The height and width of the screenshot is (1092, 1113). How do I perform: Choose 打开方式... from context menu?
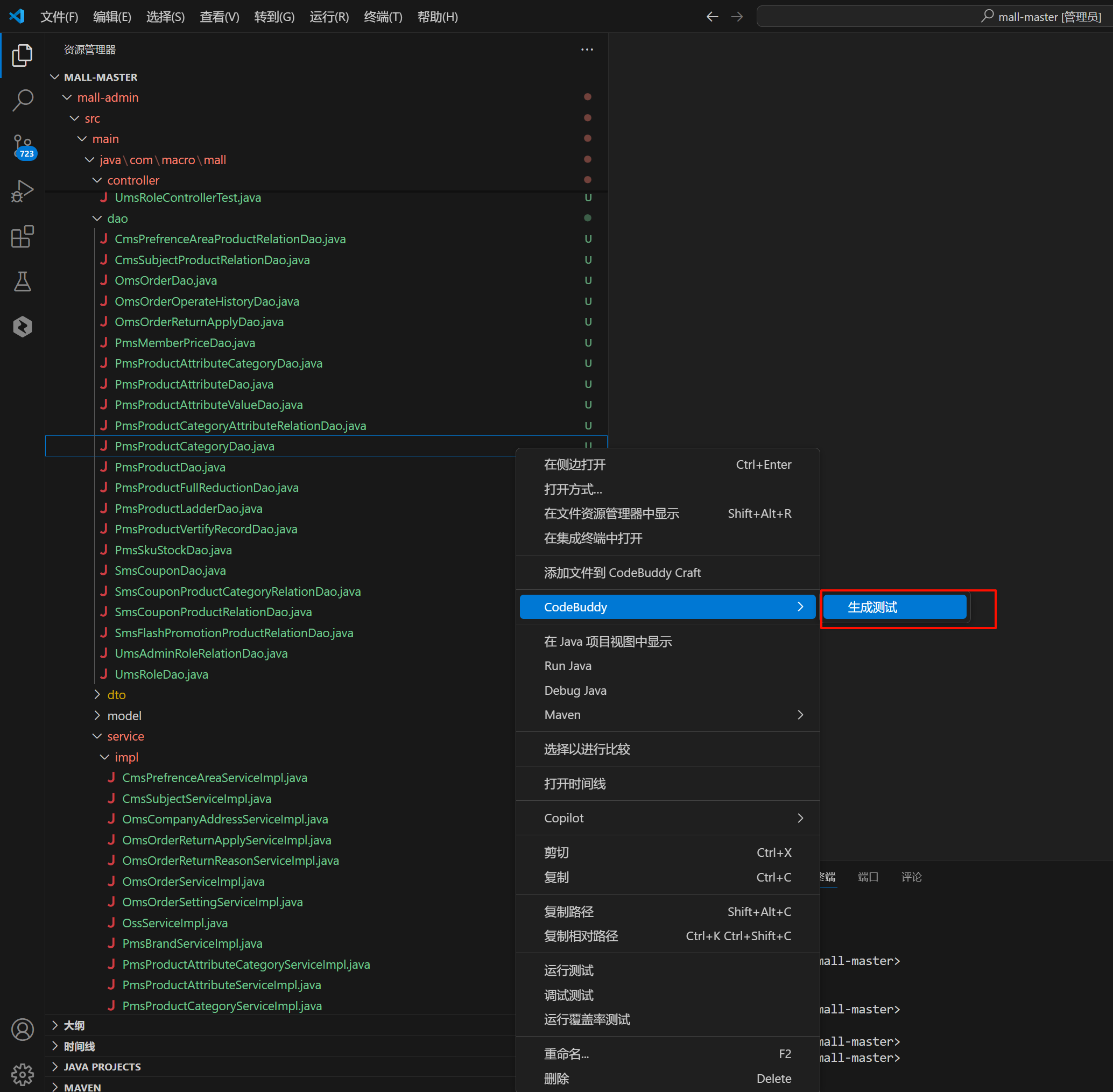[667, 489]
